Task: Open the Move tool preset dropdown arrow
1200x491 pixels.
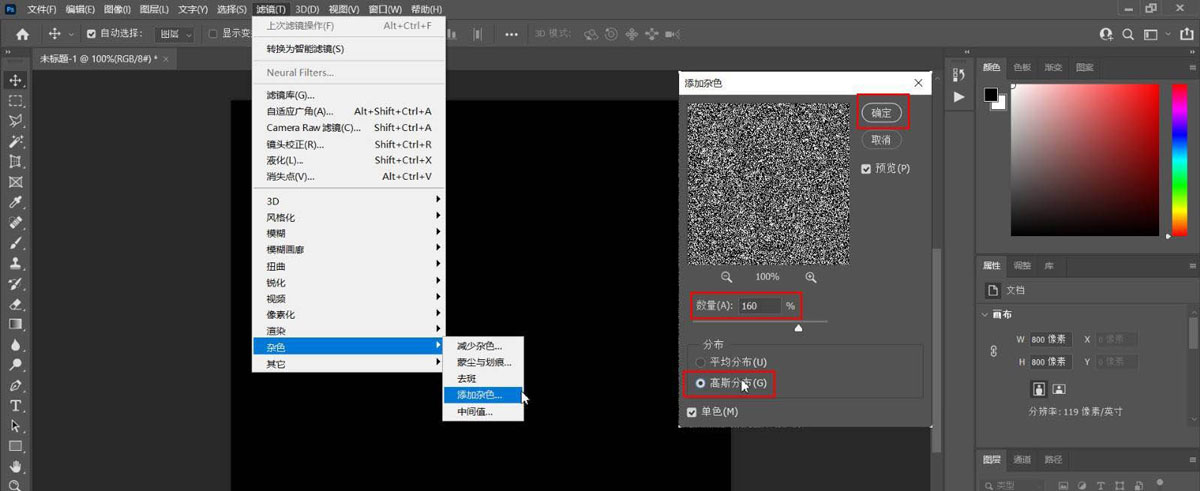Action: coord(71,35)
